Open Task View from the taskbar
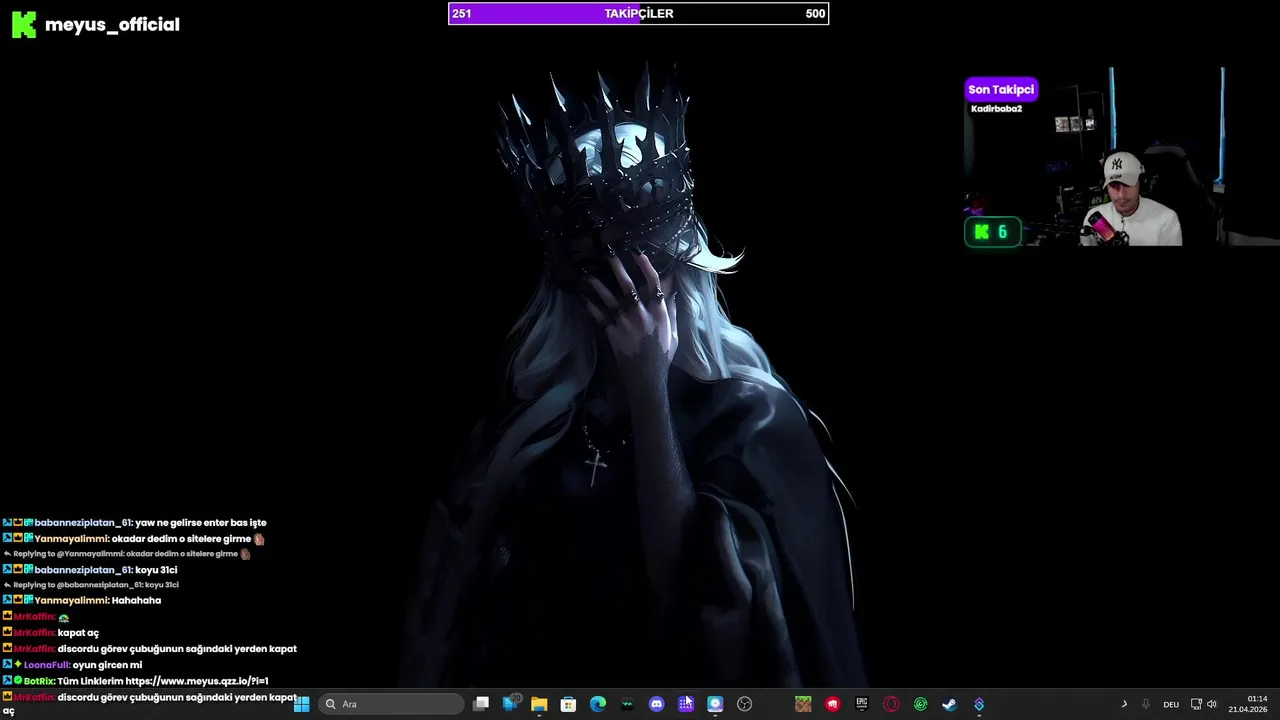Viewport: 1280px width, 720px height. [481, 704]
